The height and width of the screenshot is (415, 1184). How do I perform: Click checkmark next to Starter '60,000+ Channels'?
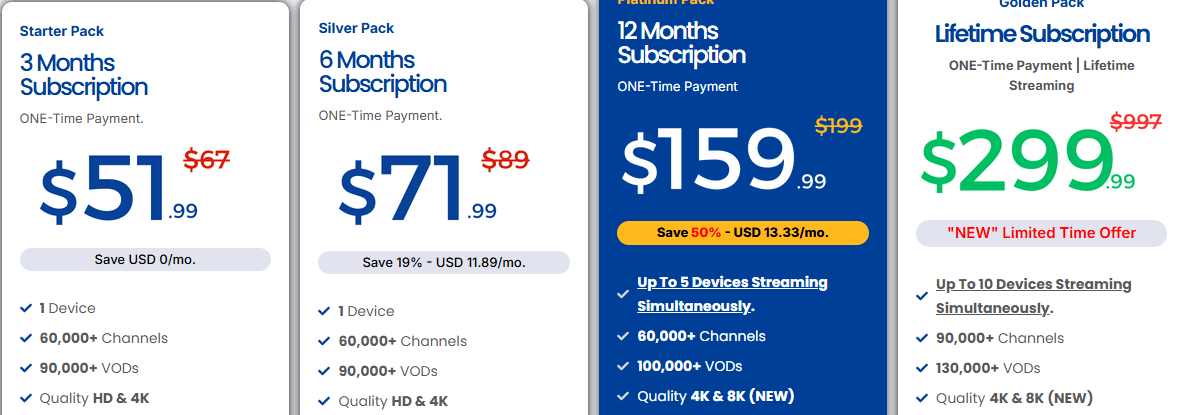25,338
